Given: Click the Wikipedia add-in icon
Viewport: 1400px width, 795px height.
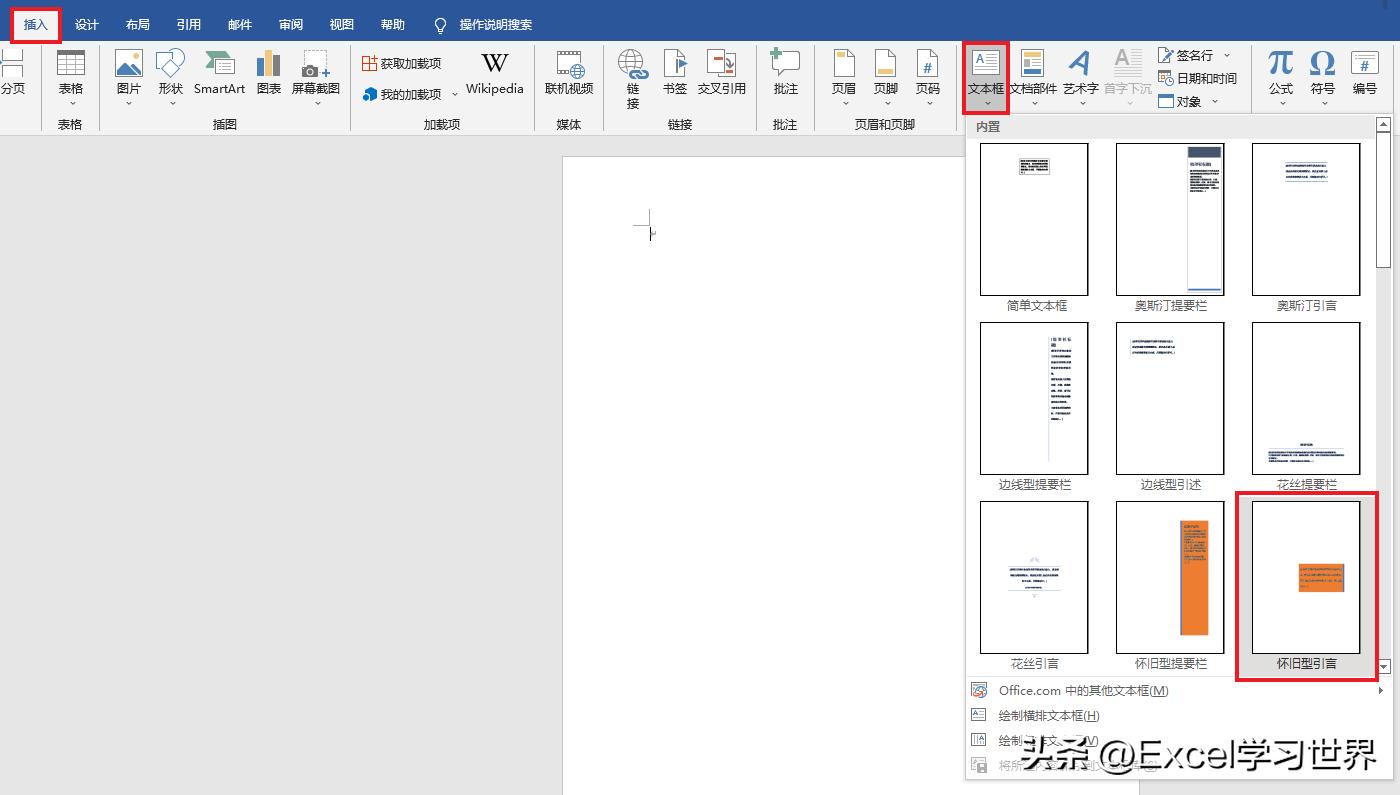Looking at the screenshot, I should click(x=494, y=70).
